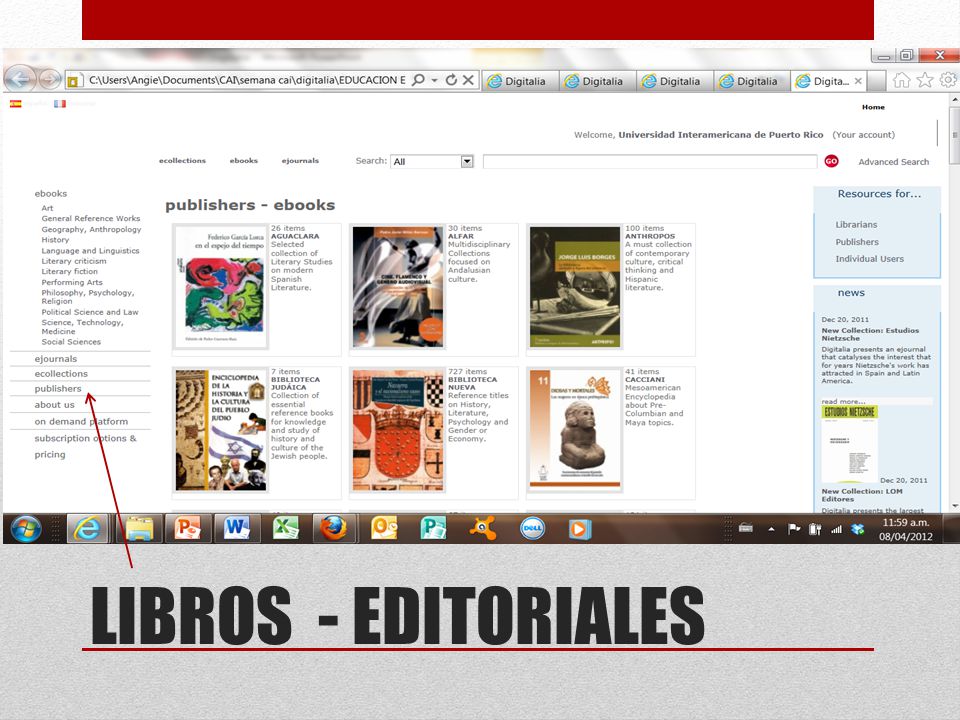Open ejournals in left sidebar
Viewport: 960px width, 720px height.
click(56, 359)
